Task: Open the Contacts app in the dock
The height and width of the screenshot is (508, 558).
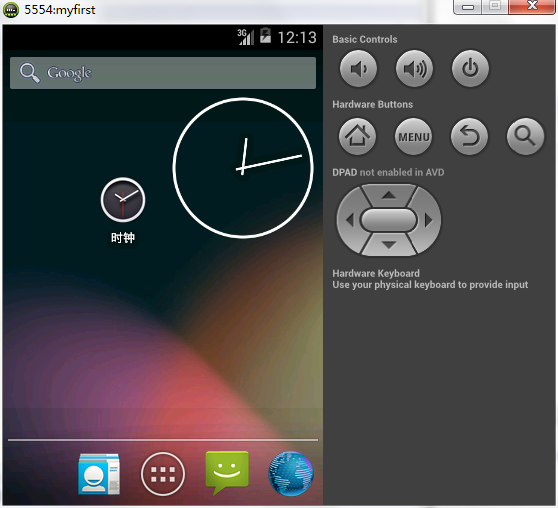Action: (99, 474)
